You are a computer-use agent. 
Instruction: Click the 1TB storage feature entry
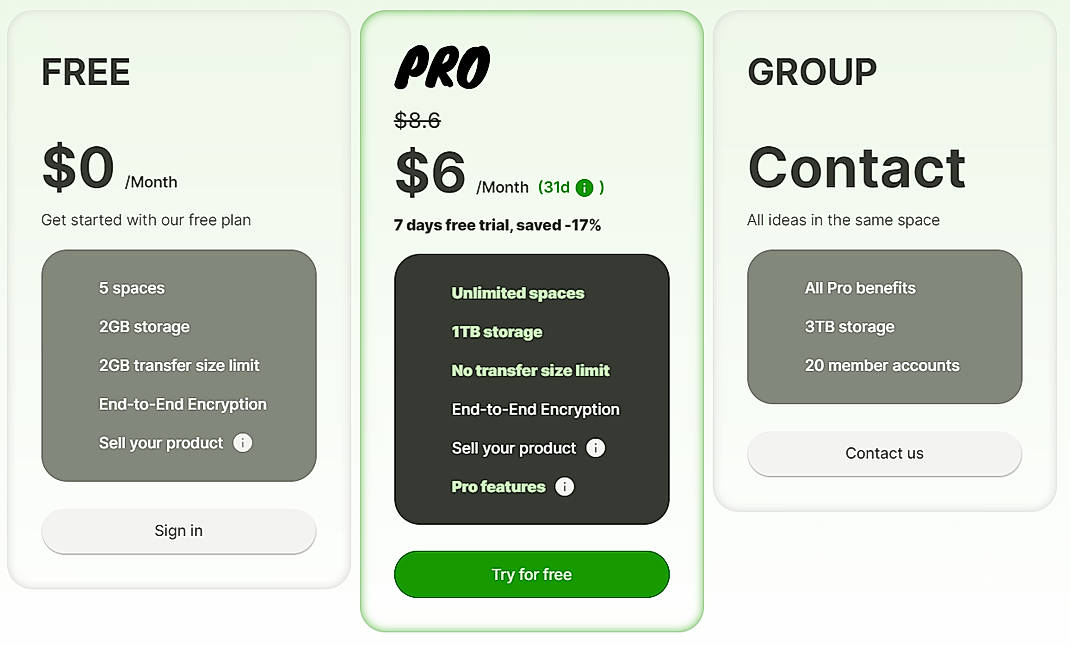point(496,332)
